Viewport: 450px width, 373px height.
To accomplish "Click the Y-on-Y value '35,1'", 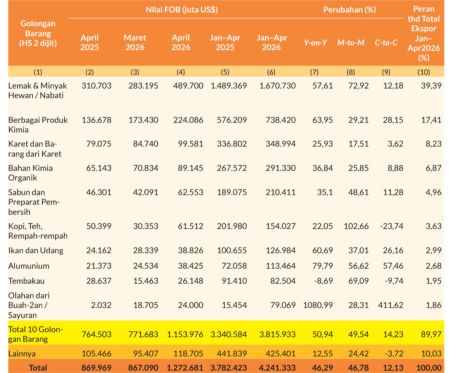I will pyautogui.click(x=325, y=192).
